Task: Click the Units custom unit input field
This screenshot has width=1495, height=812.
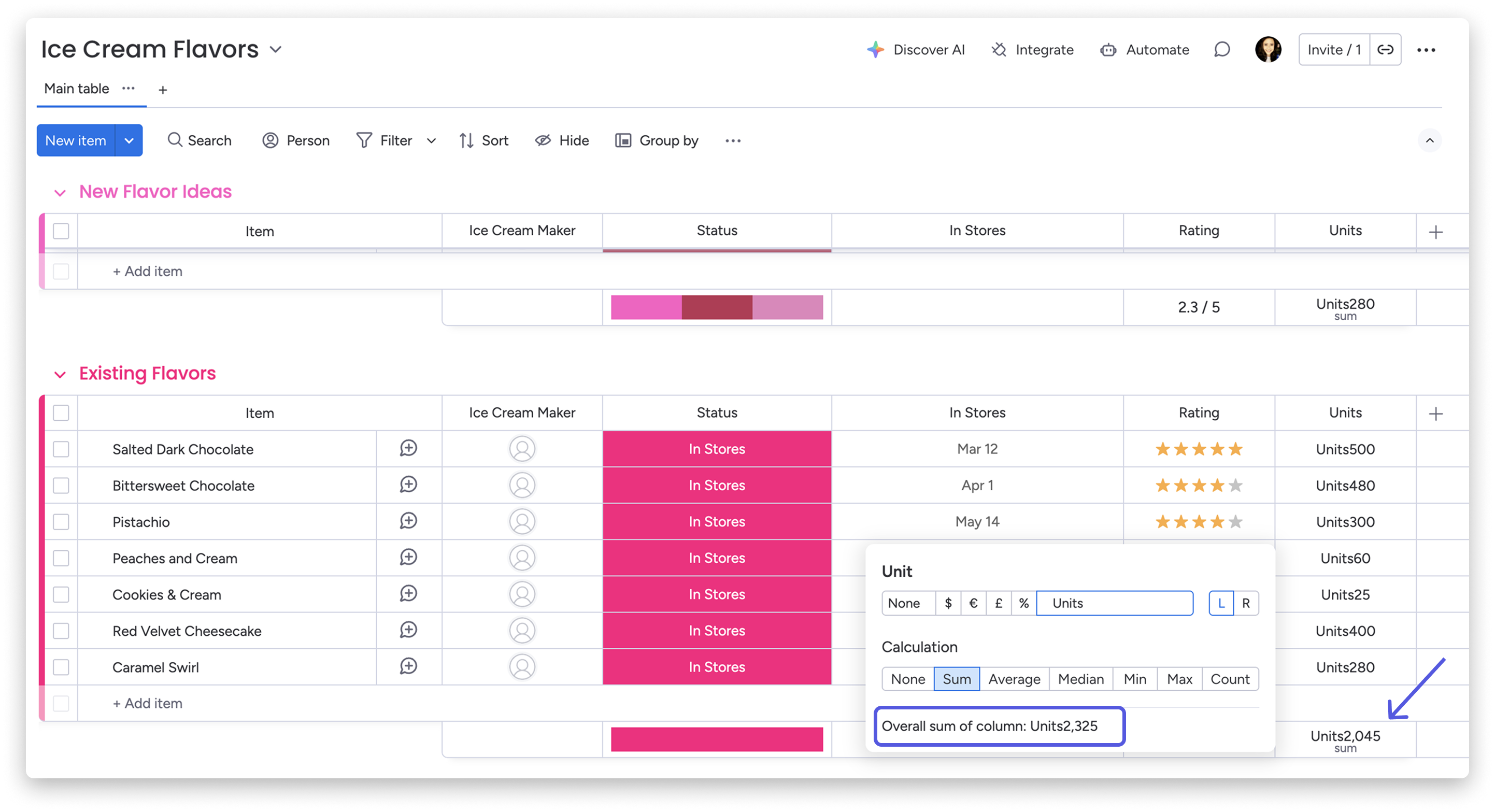Action: coord(1114,603)
